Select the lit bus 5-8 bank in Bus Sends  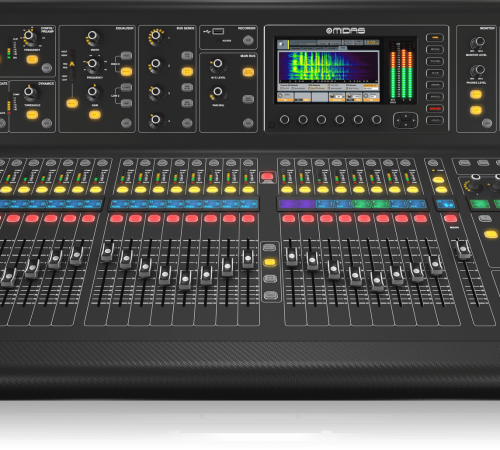[187, 71]
